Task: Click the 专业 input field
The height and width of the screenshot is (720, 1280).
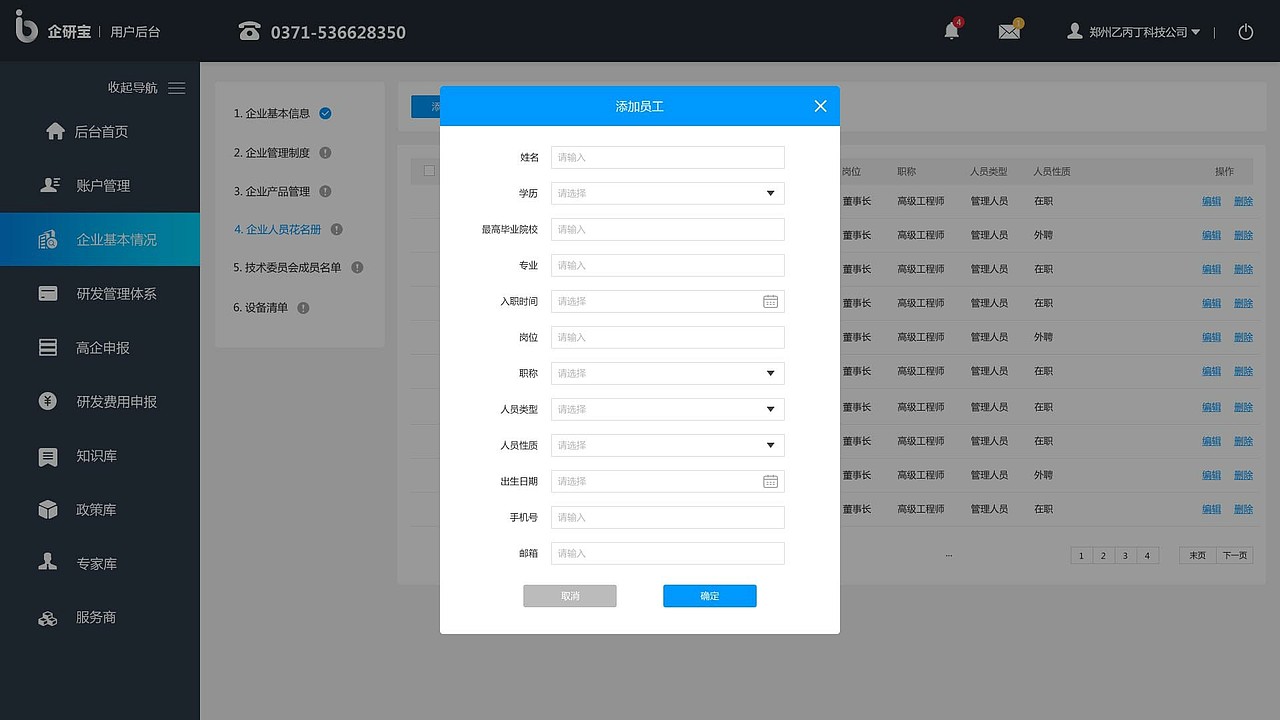Action: pos(667,265)
